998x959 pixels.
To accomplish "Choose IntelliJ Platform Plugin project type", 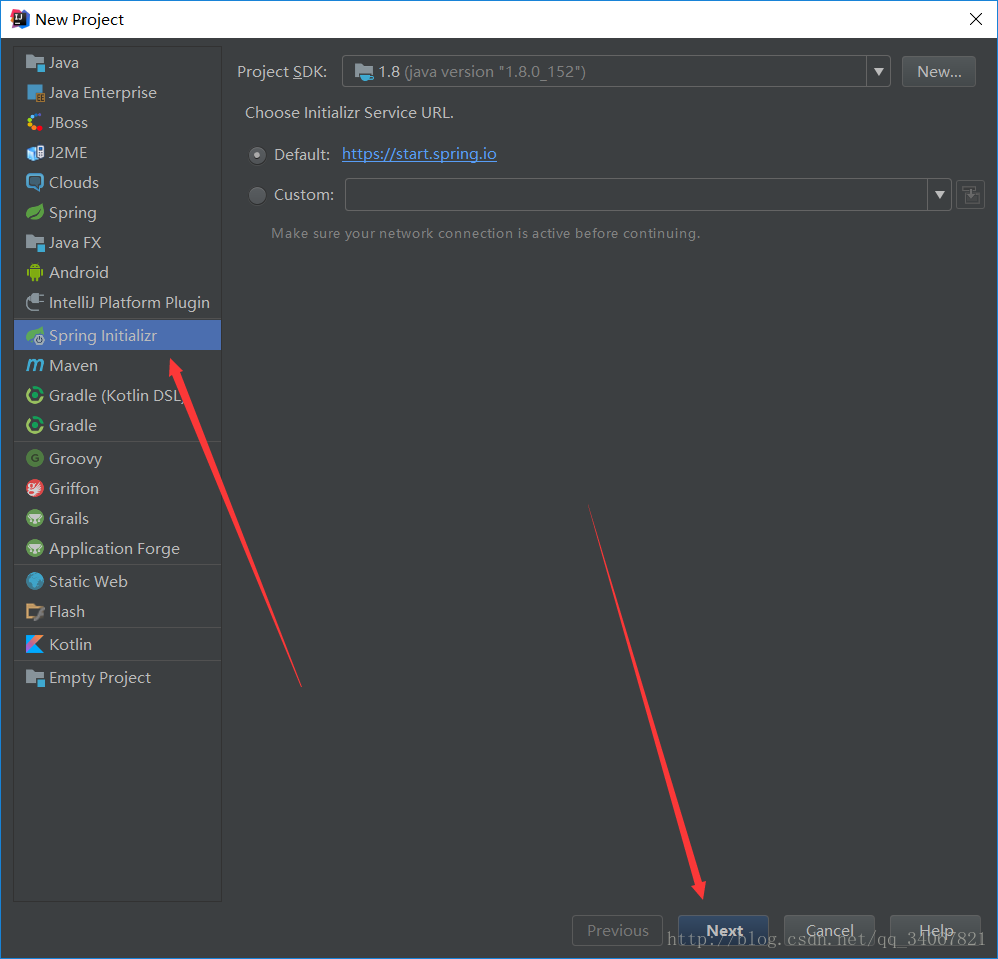I will (118, 302).
